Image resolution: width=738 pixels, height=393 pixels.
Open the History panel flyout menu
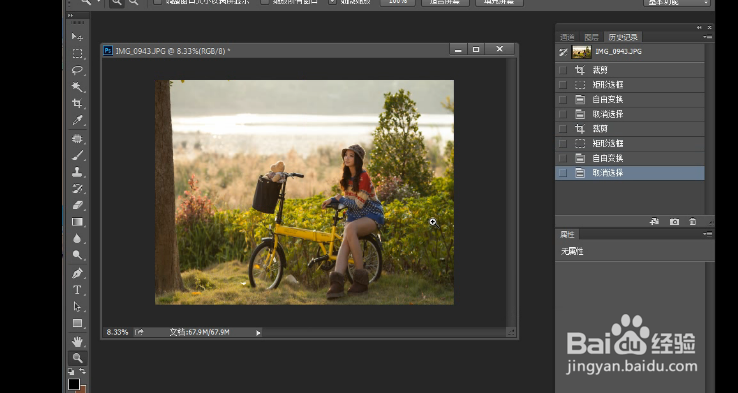(x=707, y=37)
